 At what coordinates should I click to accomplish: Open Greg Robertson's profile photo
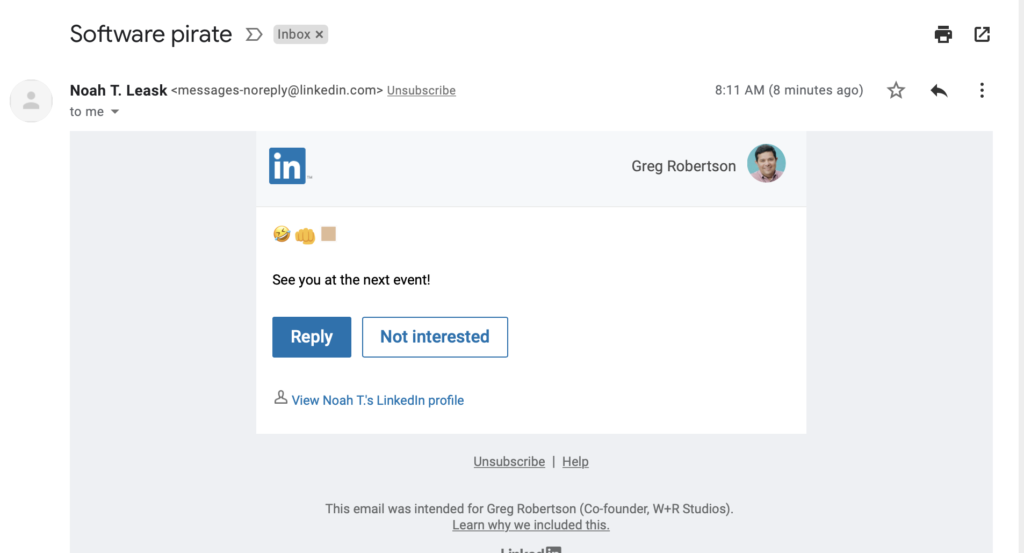coord(766,164)
